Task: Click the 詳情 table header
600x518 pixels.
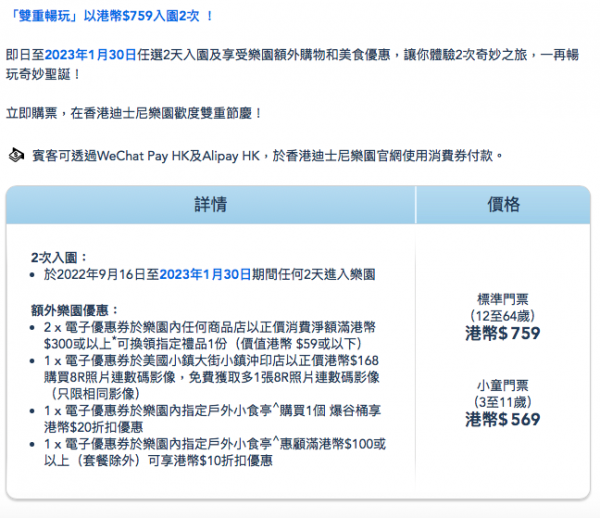Action: (210, 204)
